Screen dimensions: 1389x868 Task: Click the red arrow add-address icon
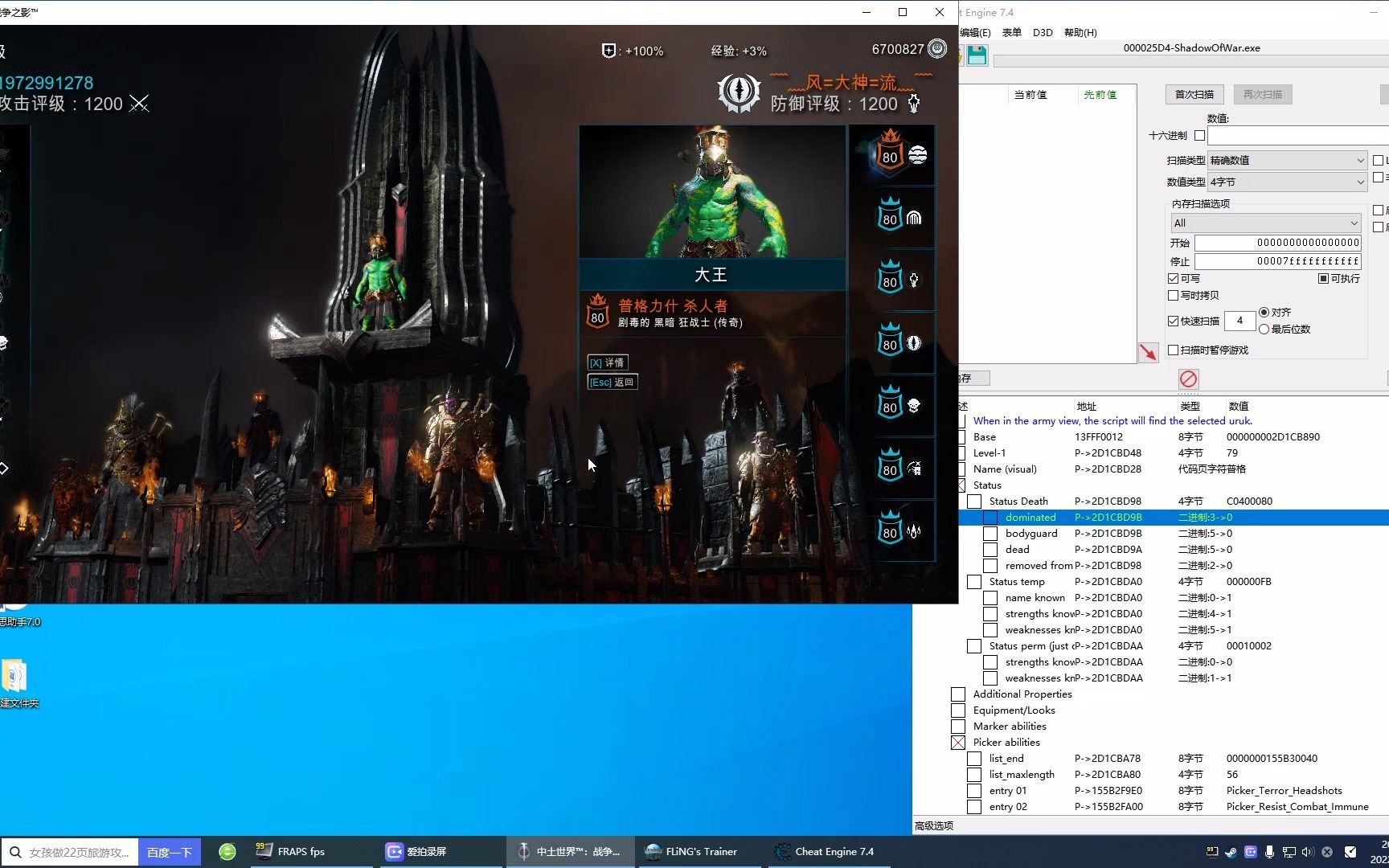click(1148, 352)
